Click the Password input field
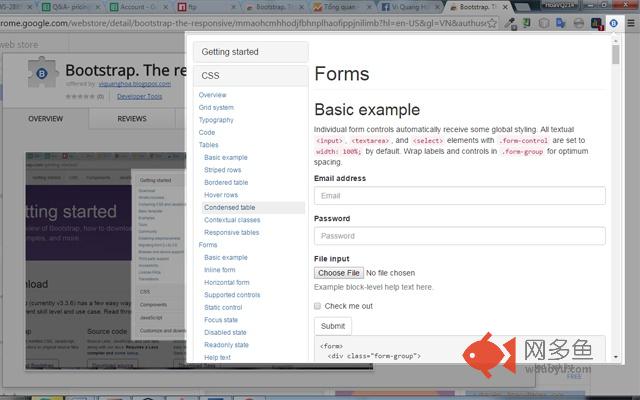Image resolution: width=640 pixels, height=400 pixels. pyautogui.click(x=460, y=236)
